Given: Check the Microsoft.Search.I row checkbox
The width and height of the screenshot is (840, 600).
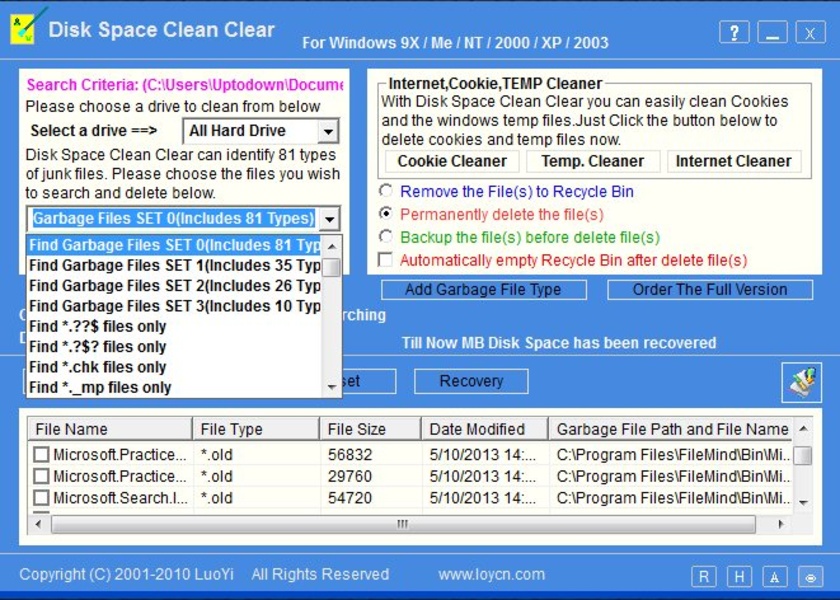Looking at the screenshot, I should pos(41,498).
